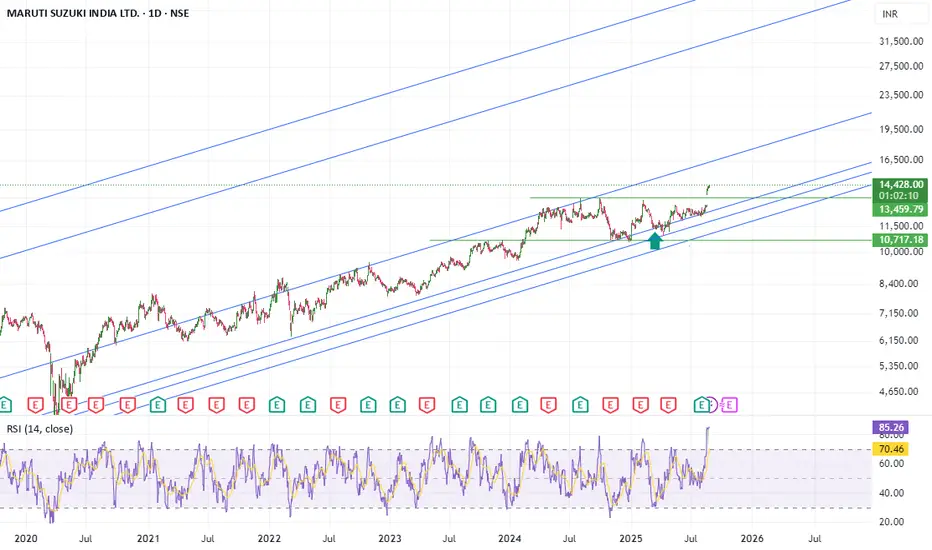932x550 pixels.
Task: Open the green earnings marker above the 2024 label
Action: point(519,406)
